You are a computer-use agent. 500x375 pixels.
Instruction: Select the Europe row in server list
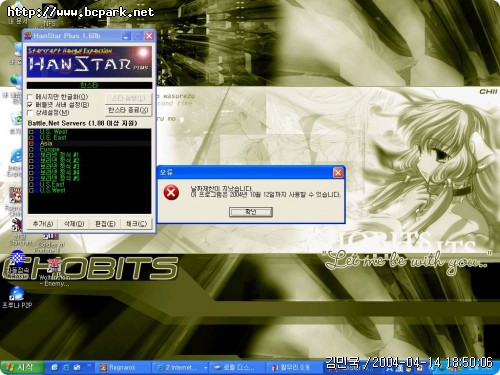pos(89,149)
